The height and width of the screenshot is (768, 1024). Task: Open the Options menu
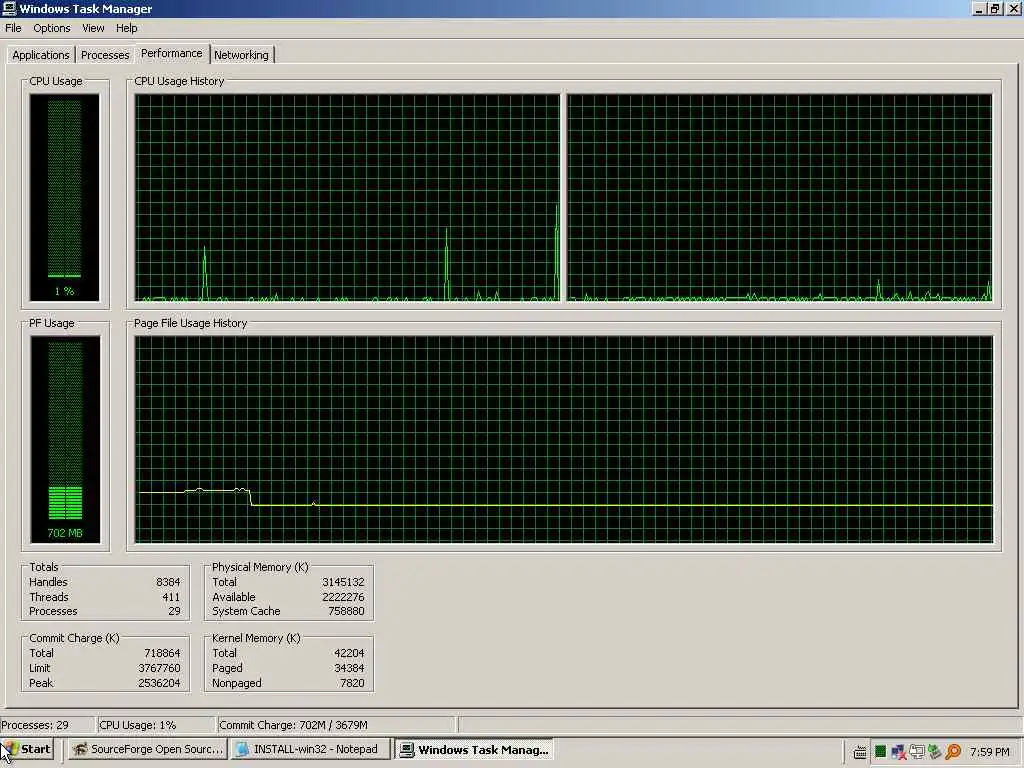tap(52, 28)
